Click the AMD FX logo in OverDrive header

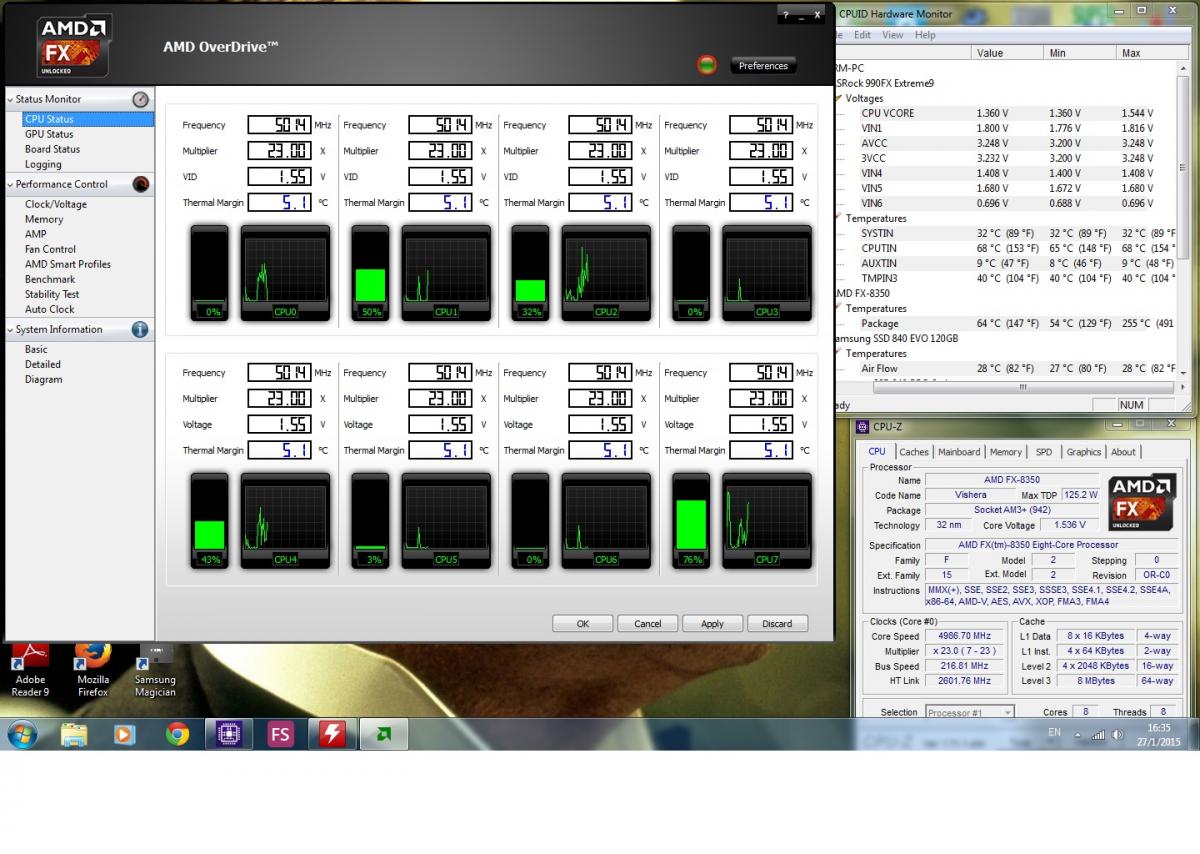(73, 46)
